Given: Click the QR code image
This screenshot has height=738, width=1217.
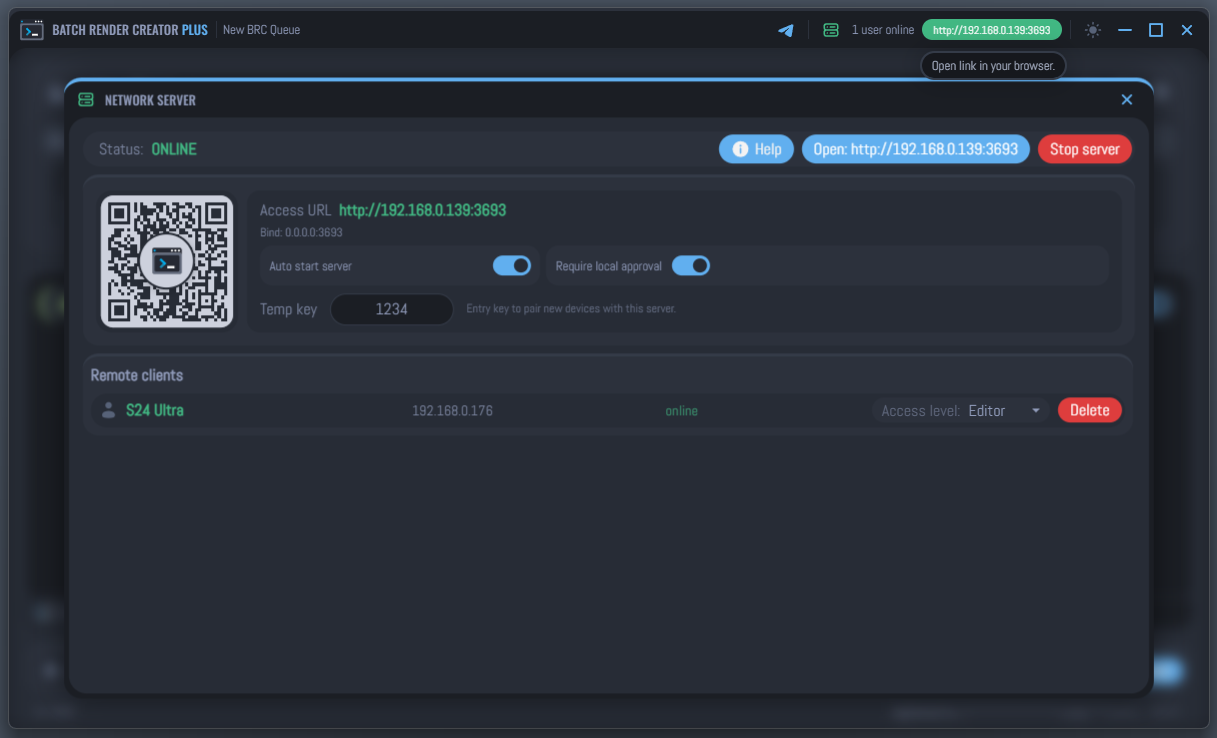Looking at the screenshot, I should click(167, 261).
